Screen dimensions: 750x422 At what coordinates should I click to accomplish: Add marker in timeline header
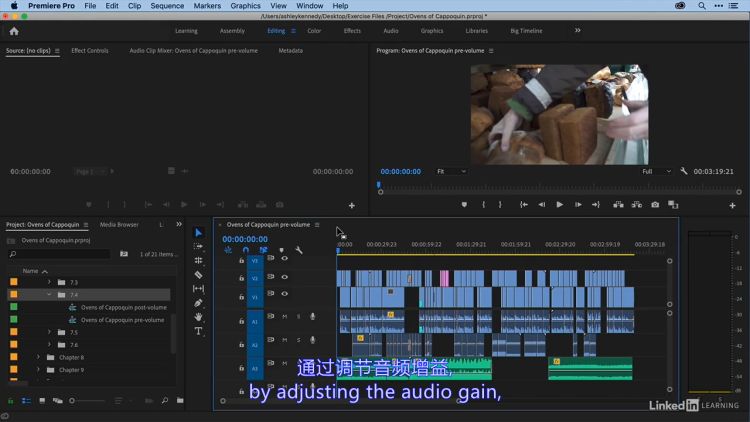coord(281,250)
